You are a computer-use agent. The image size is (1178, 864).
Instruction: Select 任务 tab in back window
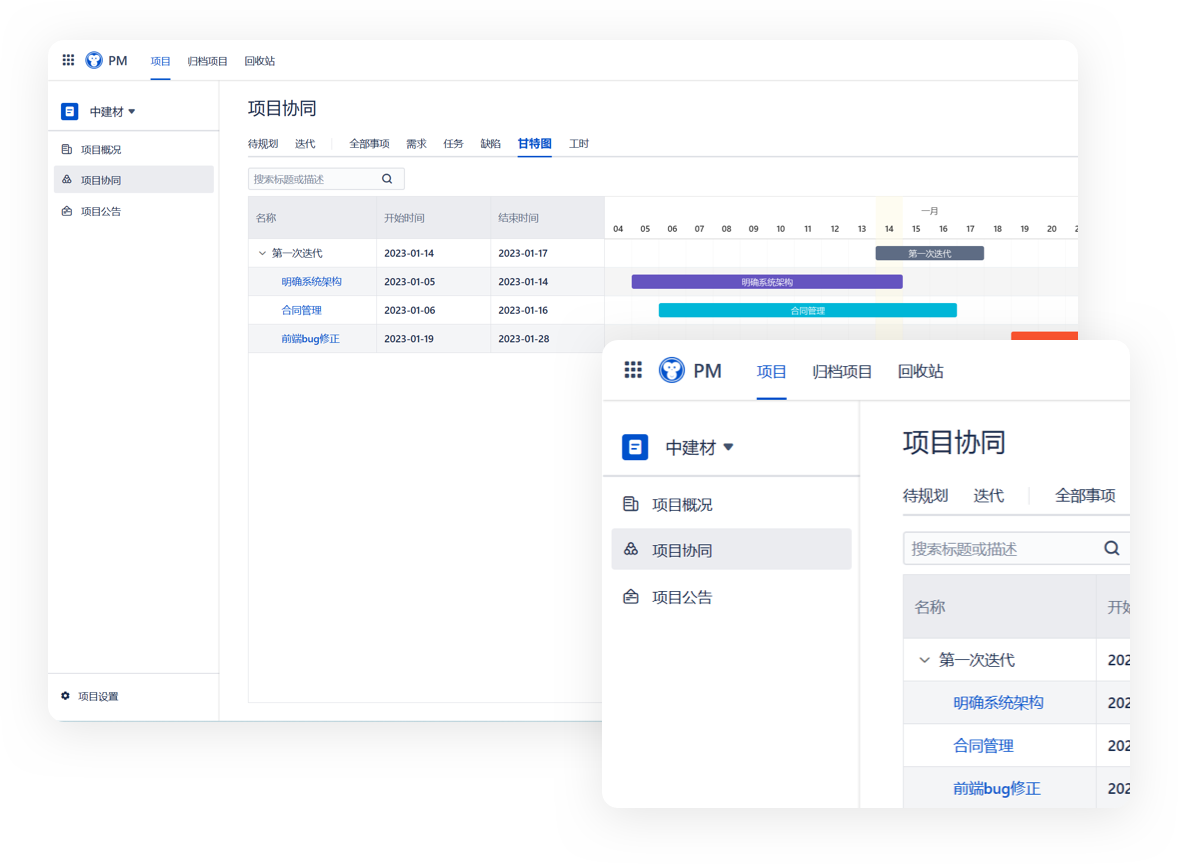click(453, 143)
